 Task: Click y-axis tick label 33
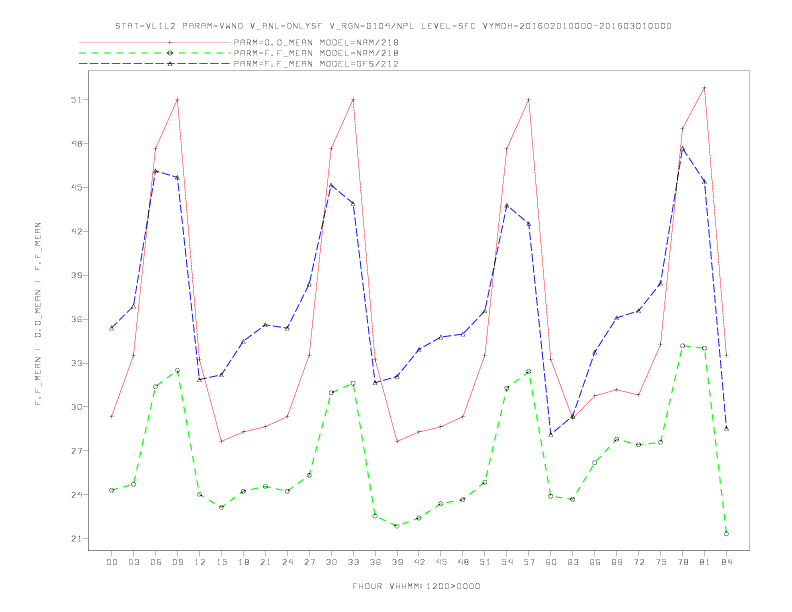76,363
